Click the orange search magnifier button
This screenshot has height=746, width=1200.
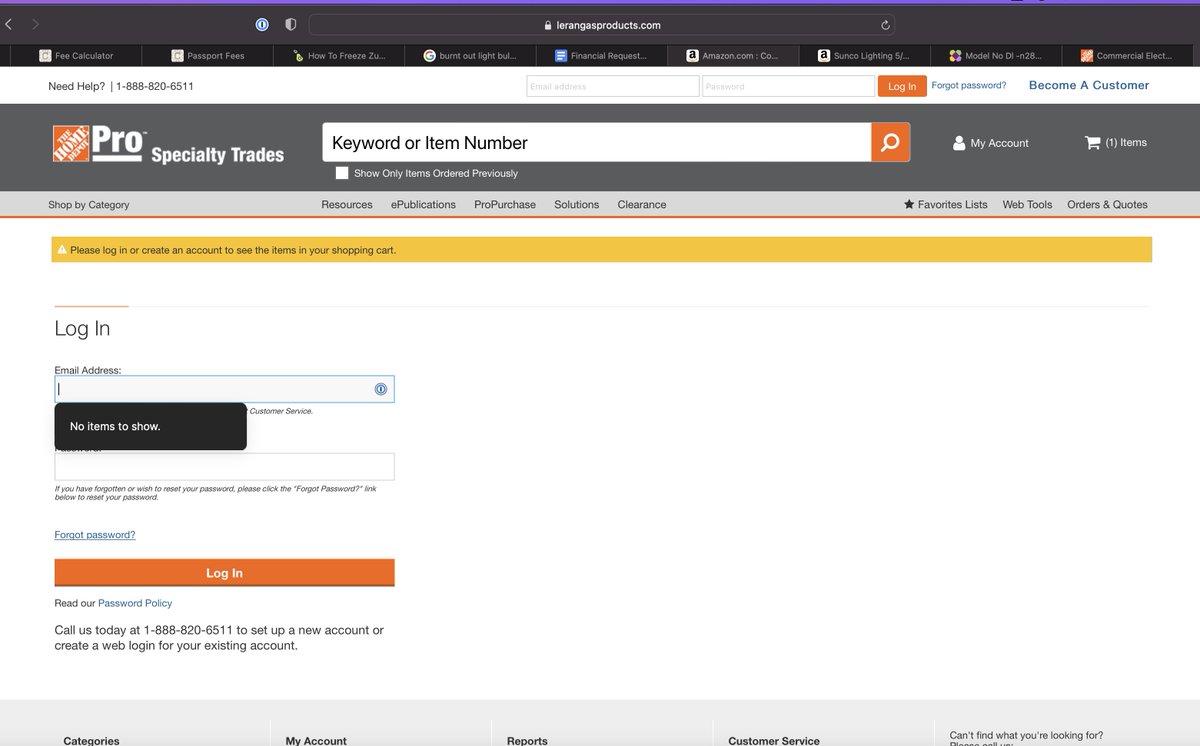click(x=890, y=142)
